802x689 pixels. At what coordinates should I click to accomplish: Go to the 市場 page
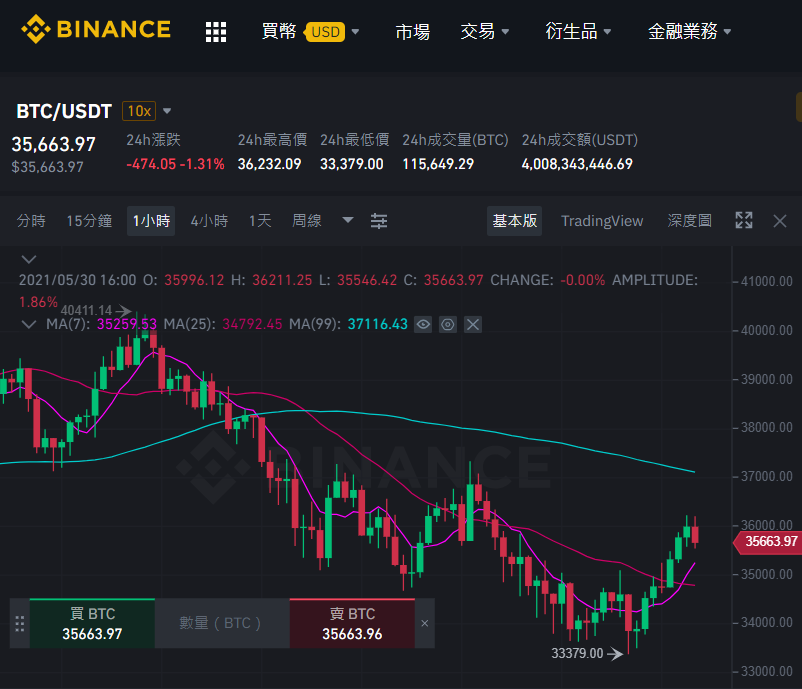[x=412, y=32]
